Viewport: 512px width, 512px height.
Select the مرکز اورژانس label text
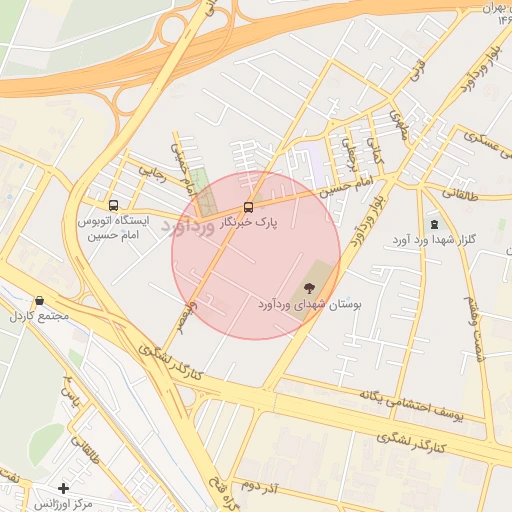[x=63, y=504]
